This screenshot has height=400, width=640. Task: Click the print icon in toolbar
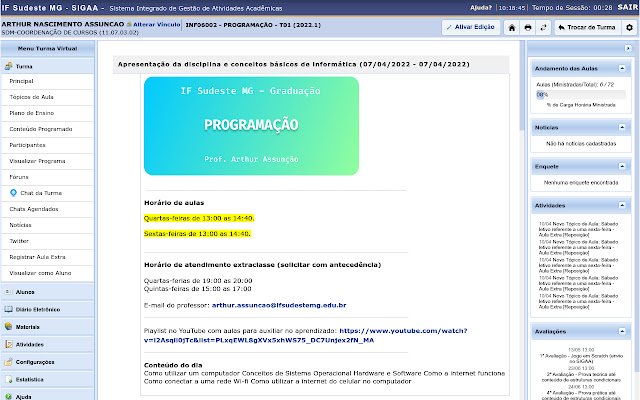pyautogui.click(x=528, y=28)
